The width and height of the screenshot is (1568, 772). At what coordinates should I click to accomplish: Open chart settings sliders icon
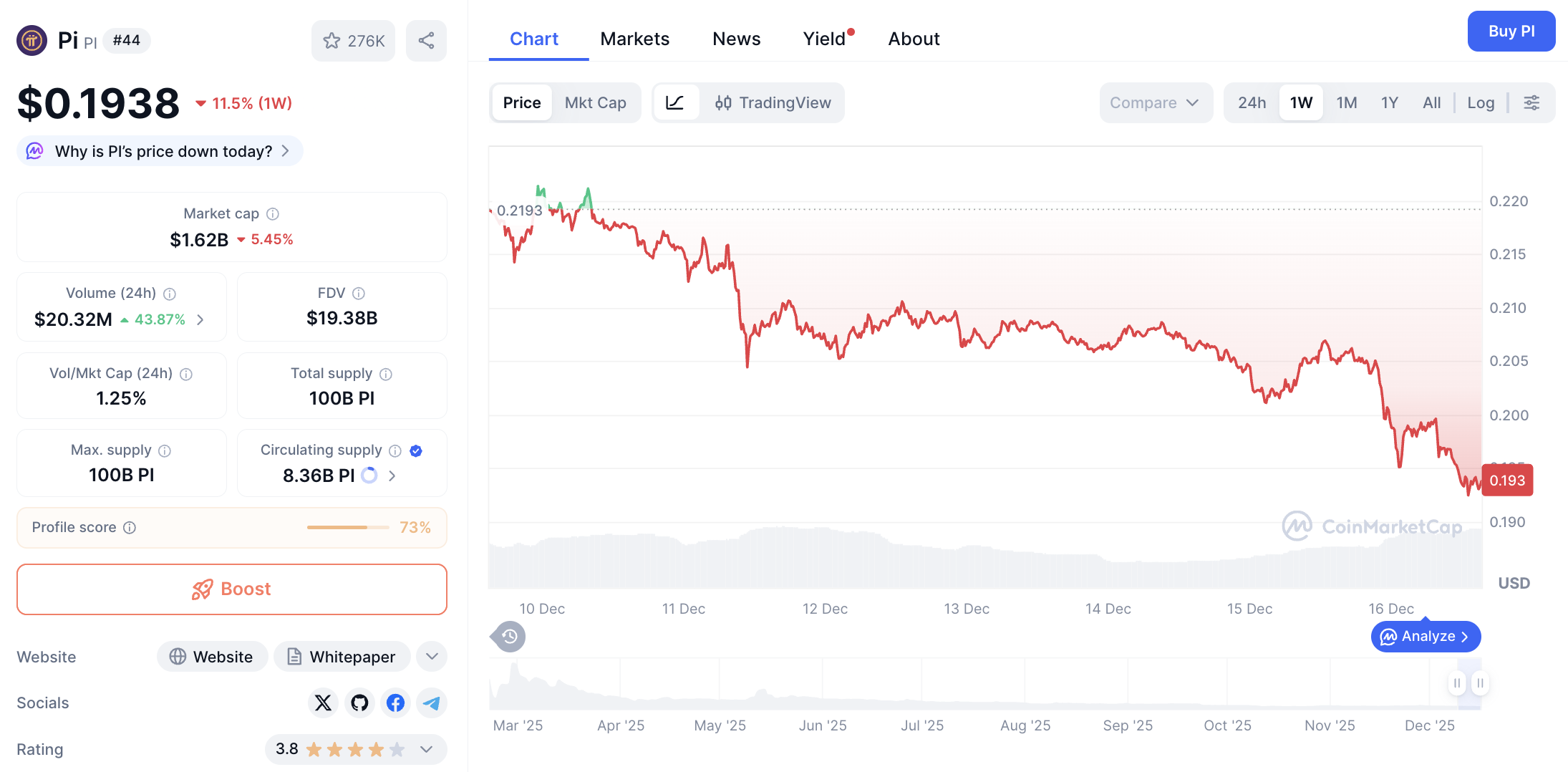click(1531, 102)
